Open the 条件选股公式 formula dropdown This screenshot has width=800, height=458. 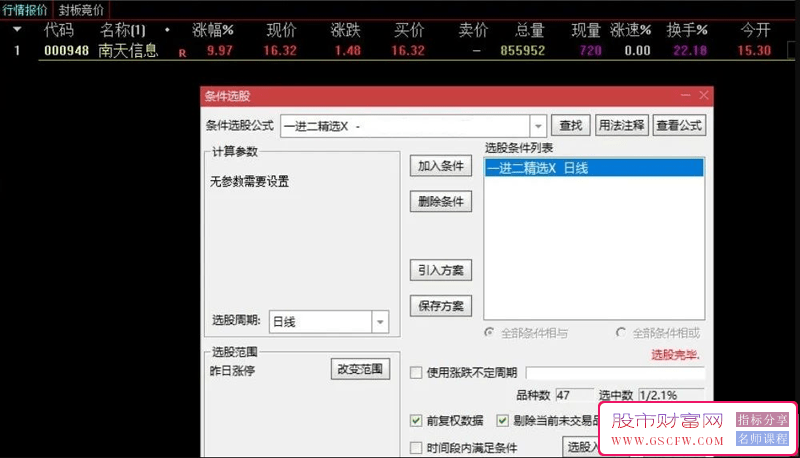[538, 126]
